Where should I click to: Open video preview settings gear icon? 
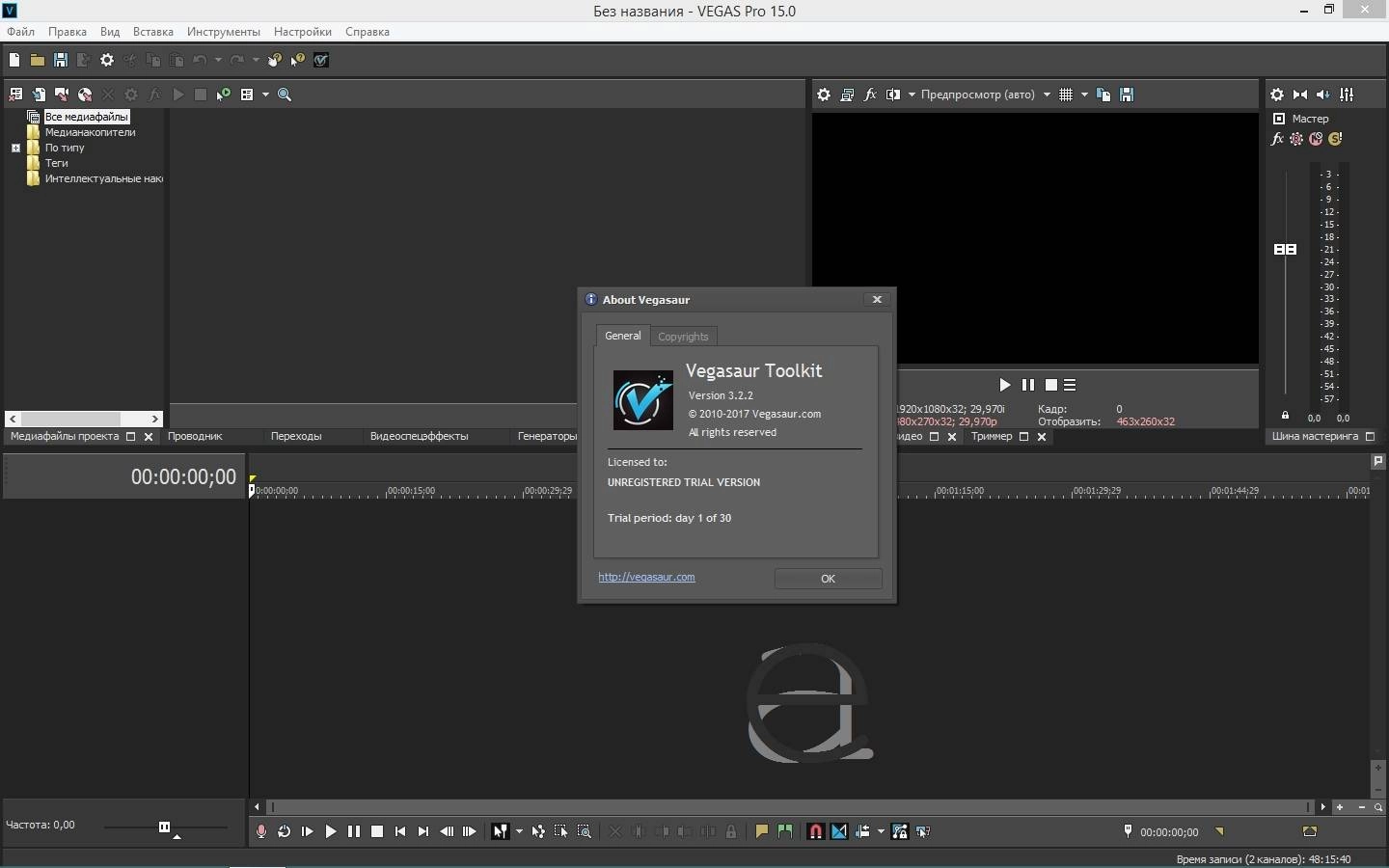(x=824, y=95)
